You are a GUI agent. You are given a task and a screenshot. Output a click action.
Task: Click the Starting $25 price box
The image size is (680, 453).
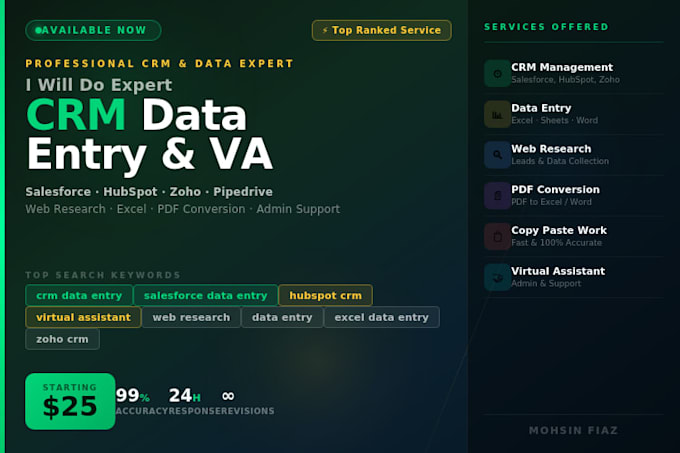tap(70, 401)
